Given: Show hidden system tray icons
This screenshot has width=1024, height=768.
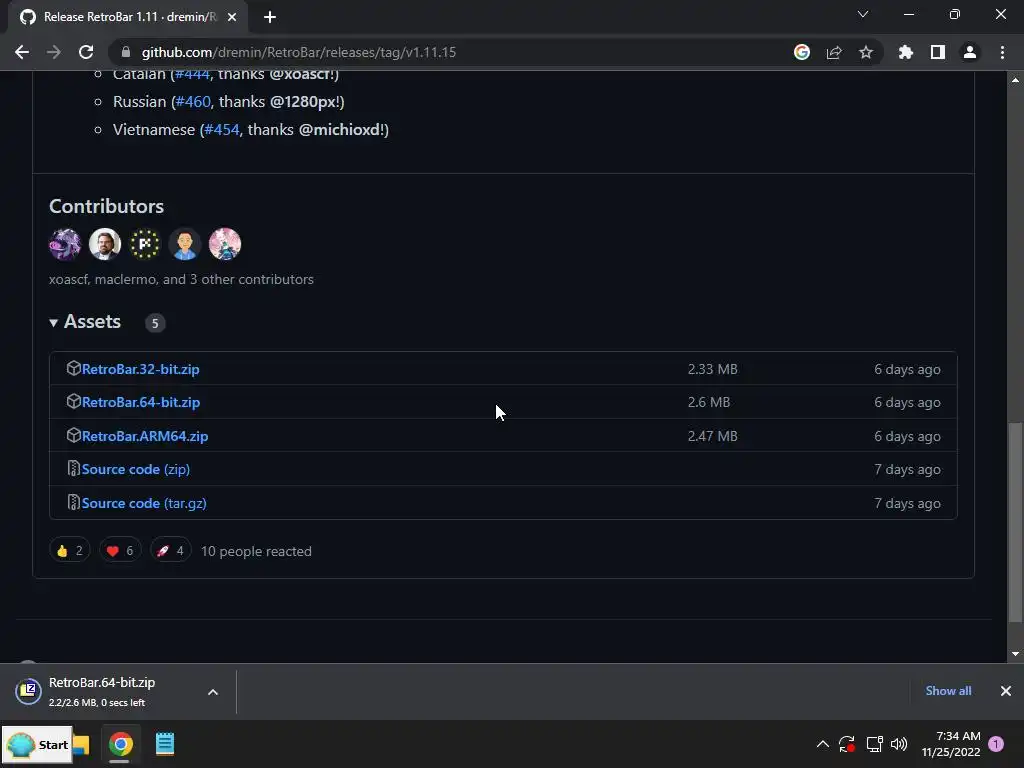Looking at the screenshot, I should click(x=823, y=744).
